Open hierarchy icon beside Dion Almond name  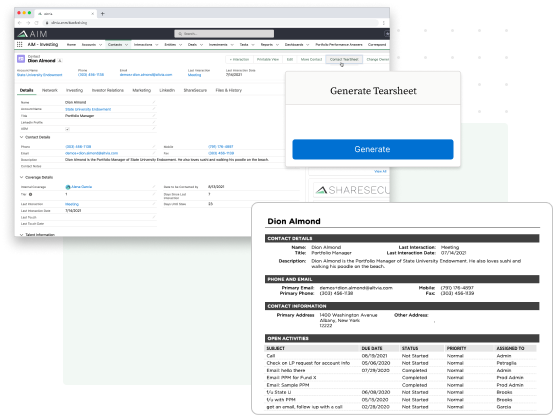(x=60, y=61)
